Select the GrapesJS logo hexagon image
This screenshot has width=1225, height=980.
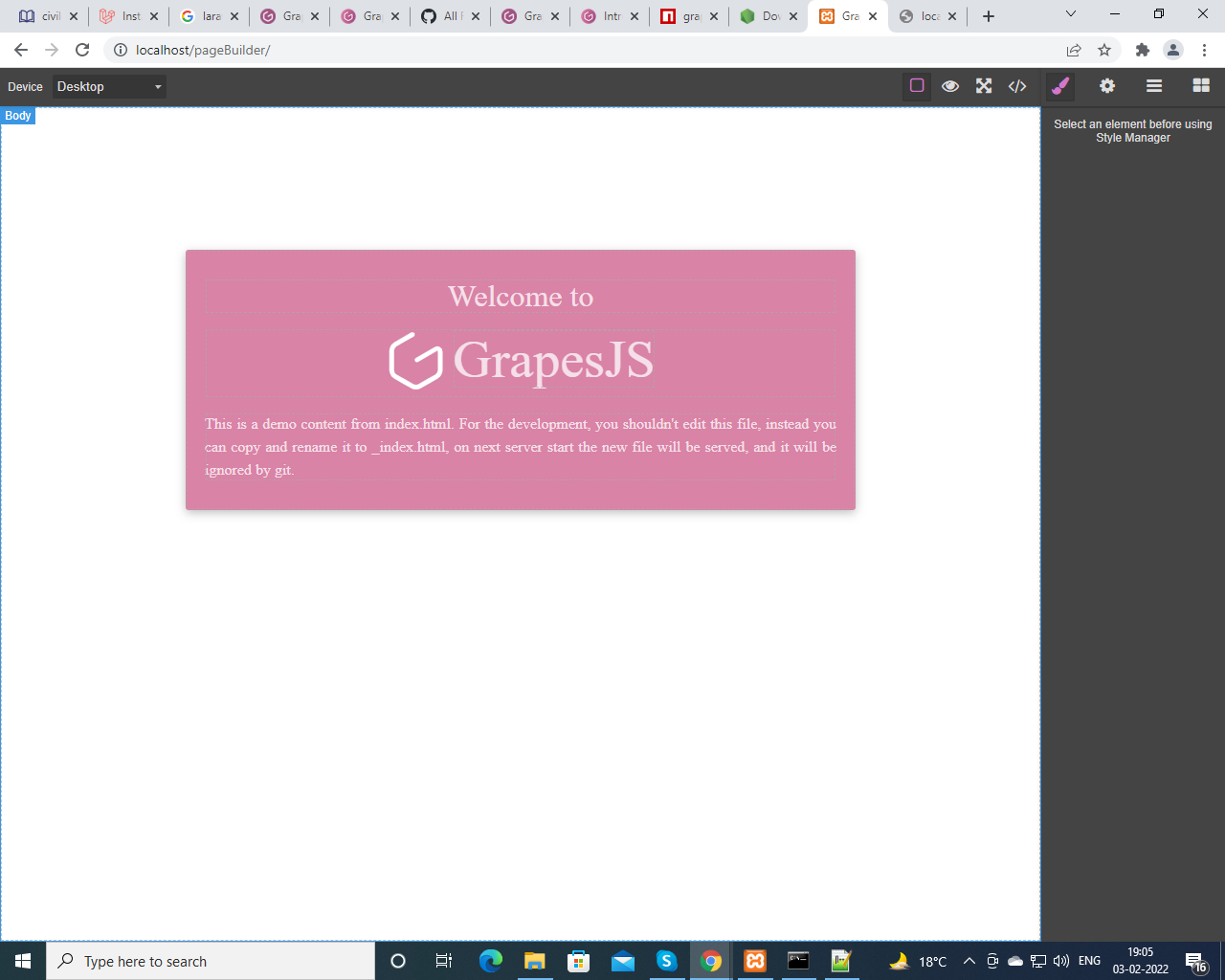tap(415, 361)
